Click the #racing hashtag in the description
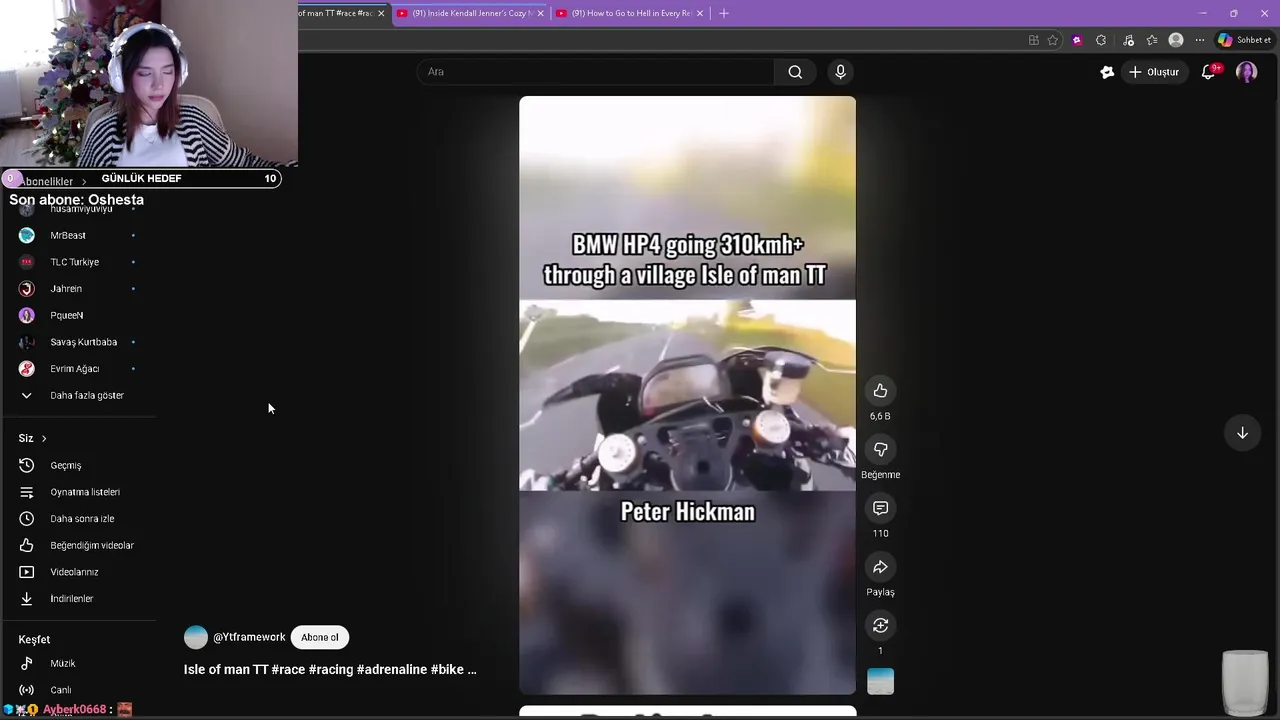The image size is (1280, 720). click(330, 669)
